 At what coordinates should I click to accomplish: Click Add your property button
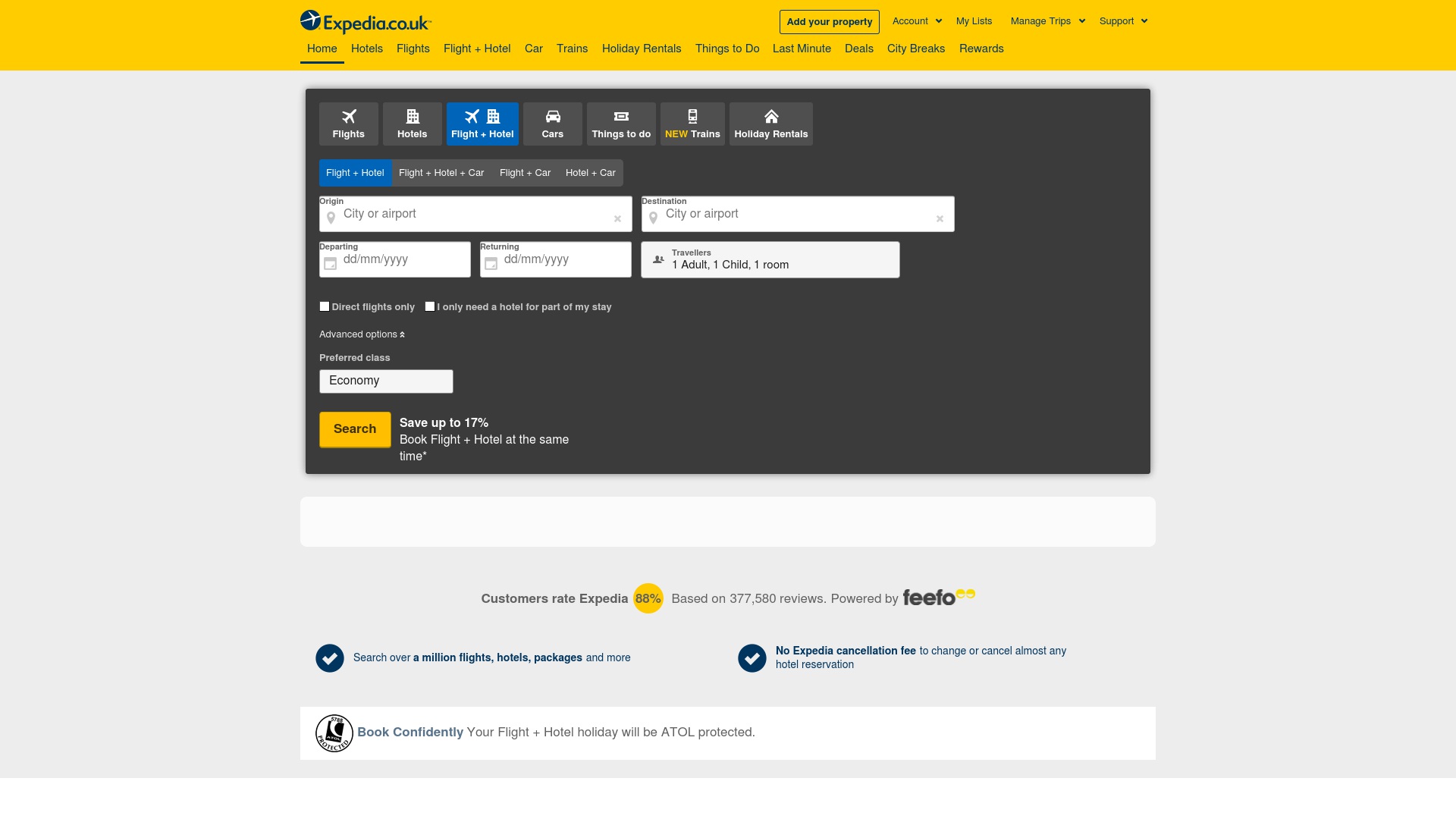(x=830, y=22)
